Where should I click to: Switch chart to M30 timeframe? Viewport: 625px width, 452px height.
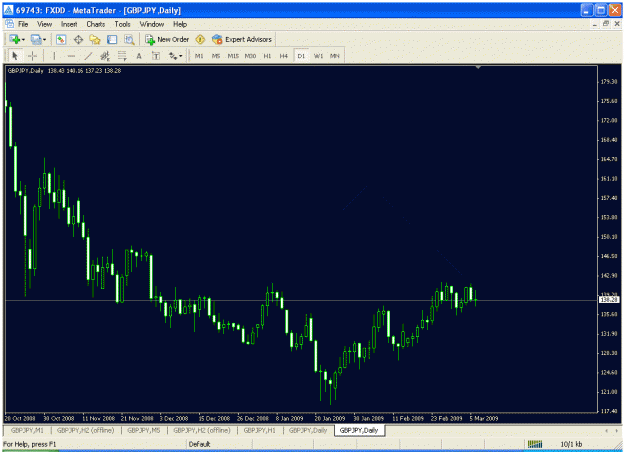pos(250,56)
